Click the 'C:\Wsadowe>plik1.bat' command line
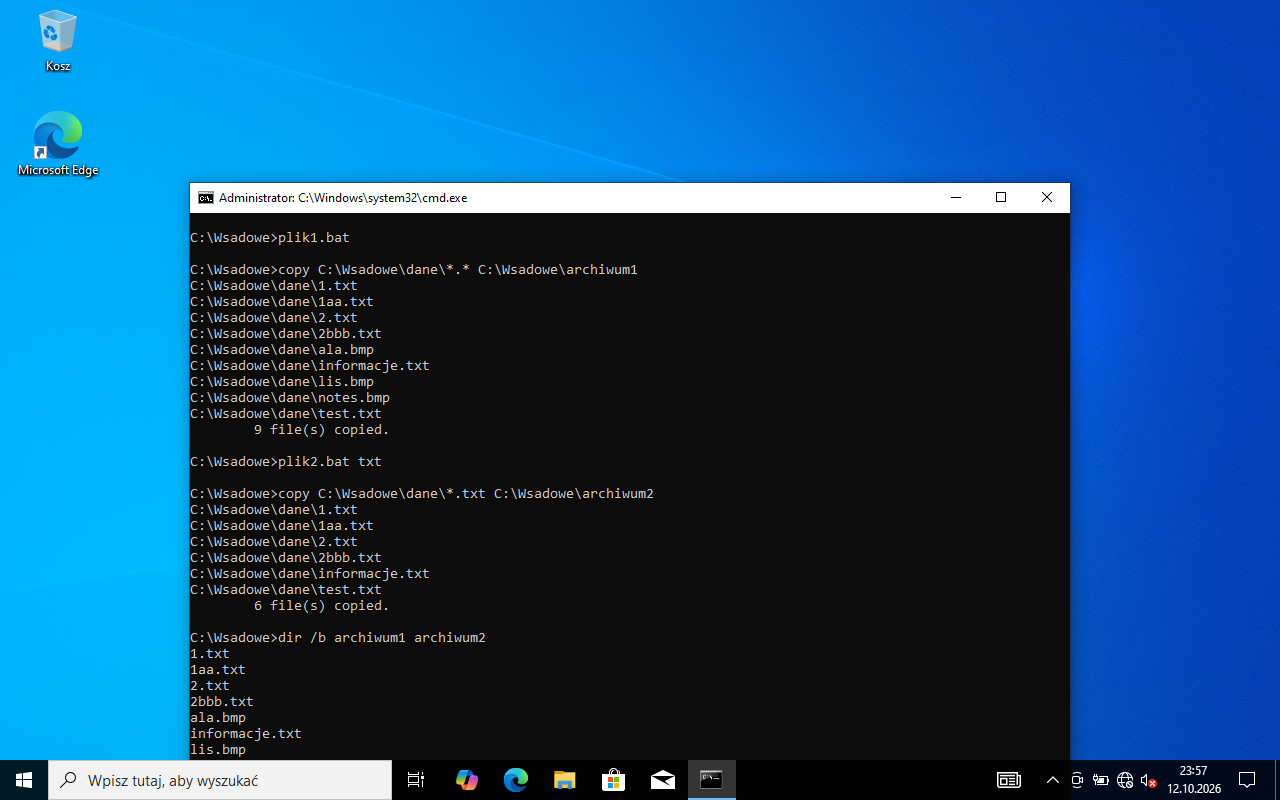Image resolution: width=1280 pixels, height=800 pixels. (270, 238)
